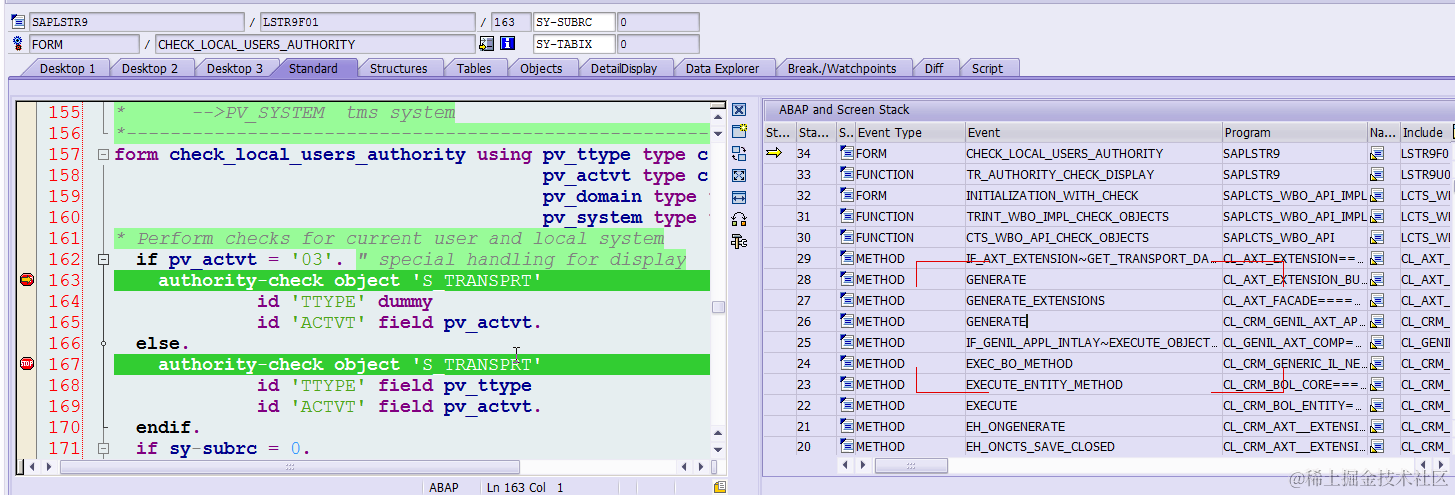Click the SAPLSTR9 program input field
The image size is (1455, 495).
[x=136, y=21]
